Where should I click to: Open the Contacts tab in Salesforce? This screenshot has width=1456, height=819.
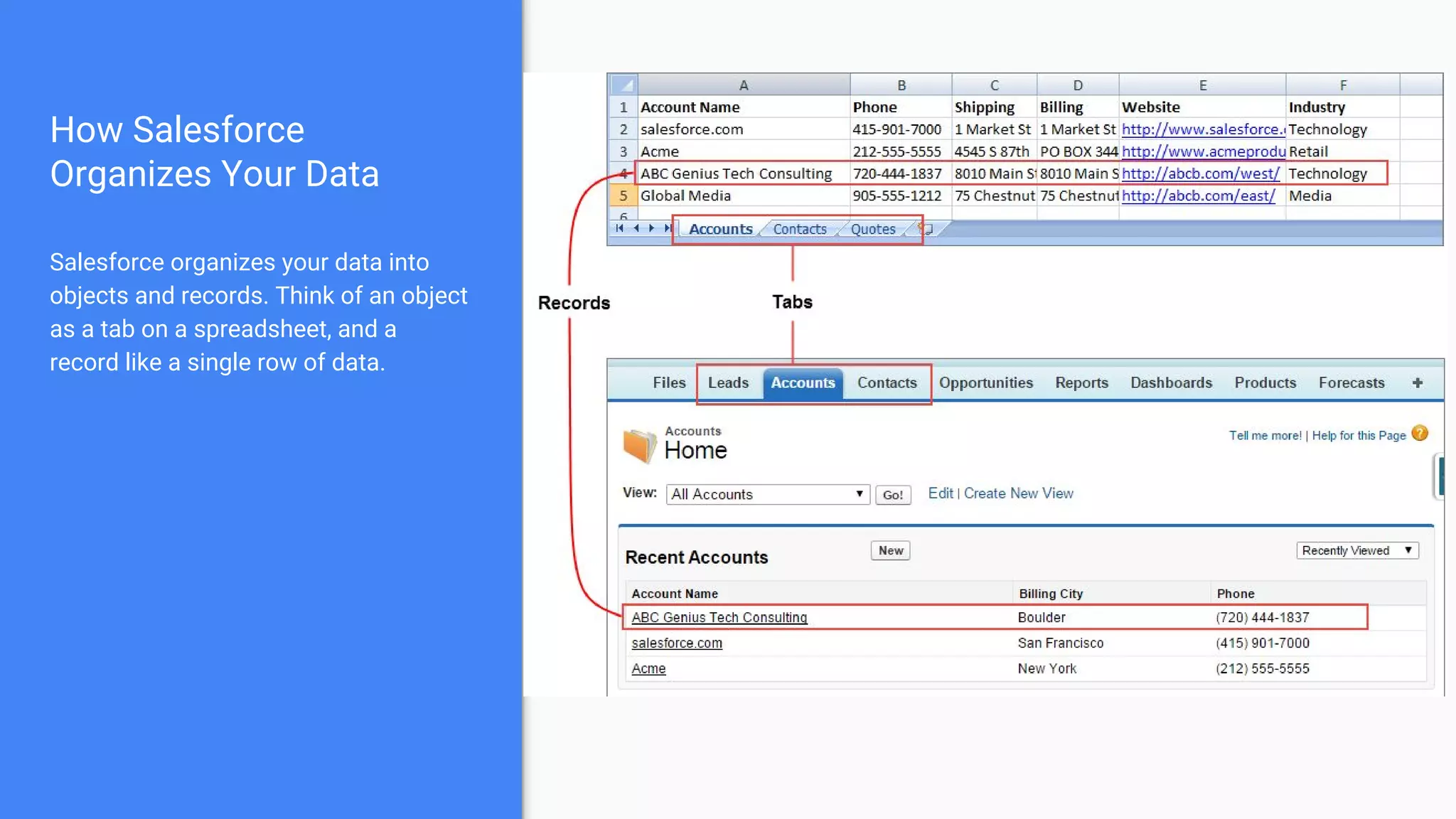(887, 382)
